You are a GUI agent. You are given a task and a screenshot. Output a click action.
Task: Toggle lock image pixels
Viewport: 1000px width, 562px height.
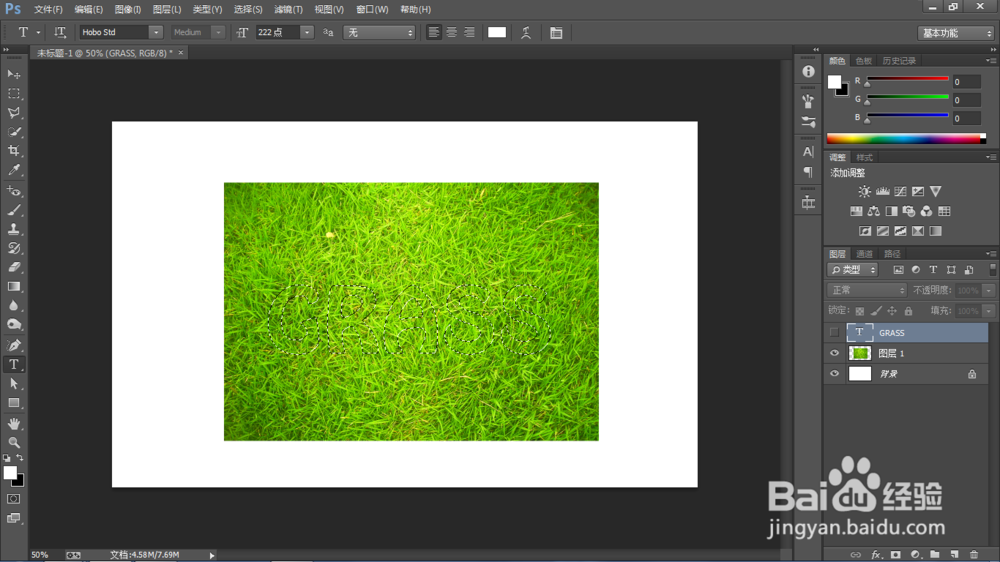point(876,311)
